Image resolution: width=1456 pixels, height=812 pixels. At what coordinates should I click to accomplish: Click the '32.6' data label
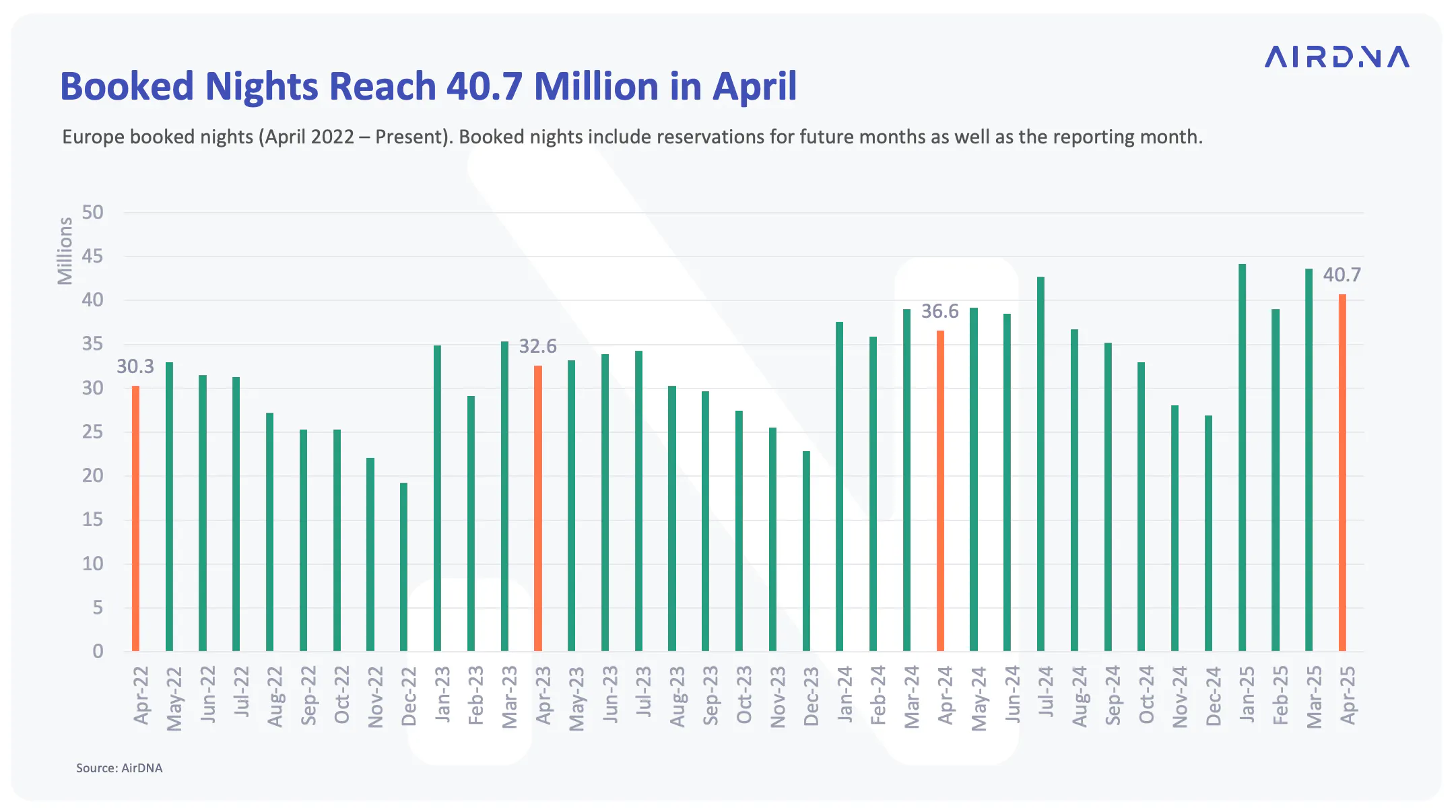pyautogui.click(x=537, y=346)
